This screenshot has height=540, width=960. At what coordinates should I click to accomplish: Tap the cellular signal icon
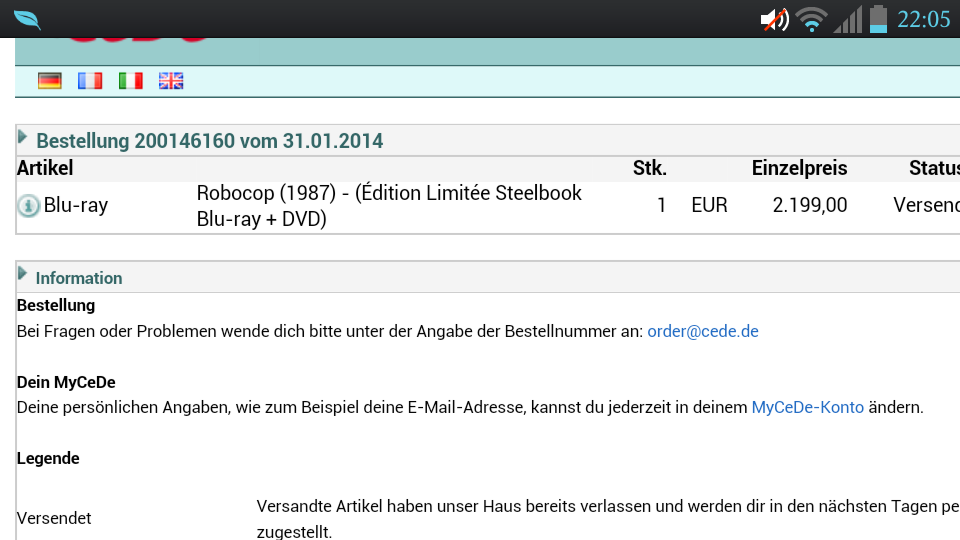coord(849,20)
